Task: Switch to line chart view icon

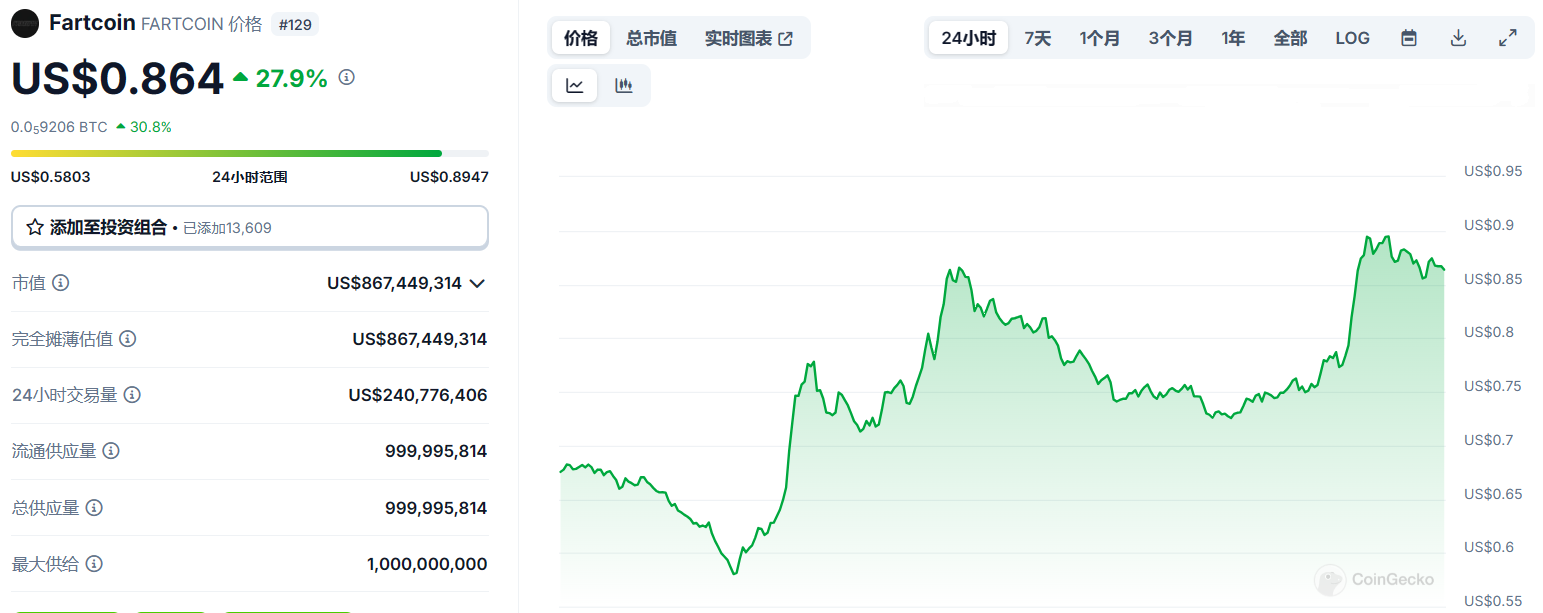Action: point(574,86)
